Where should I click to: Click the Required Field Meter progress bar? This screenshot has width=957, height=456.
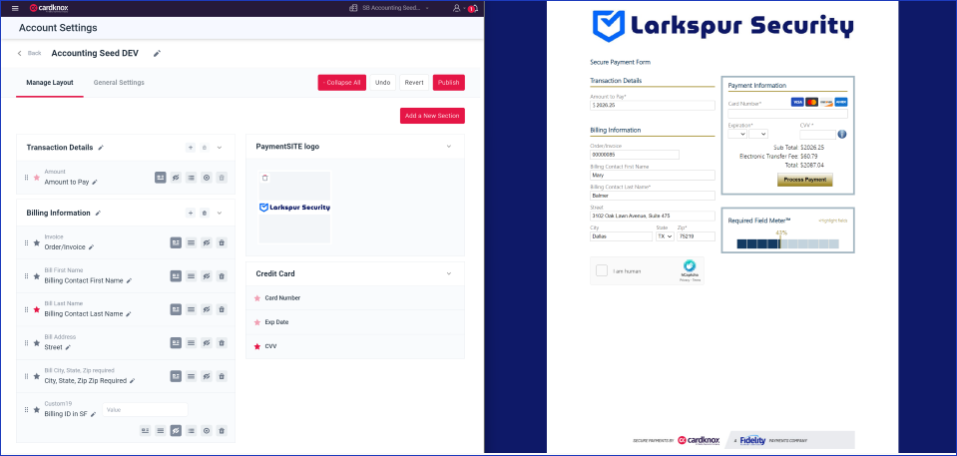tap(788, 244)
